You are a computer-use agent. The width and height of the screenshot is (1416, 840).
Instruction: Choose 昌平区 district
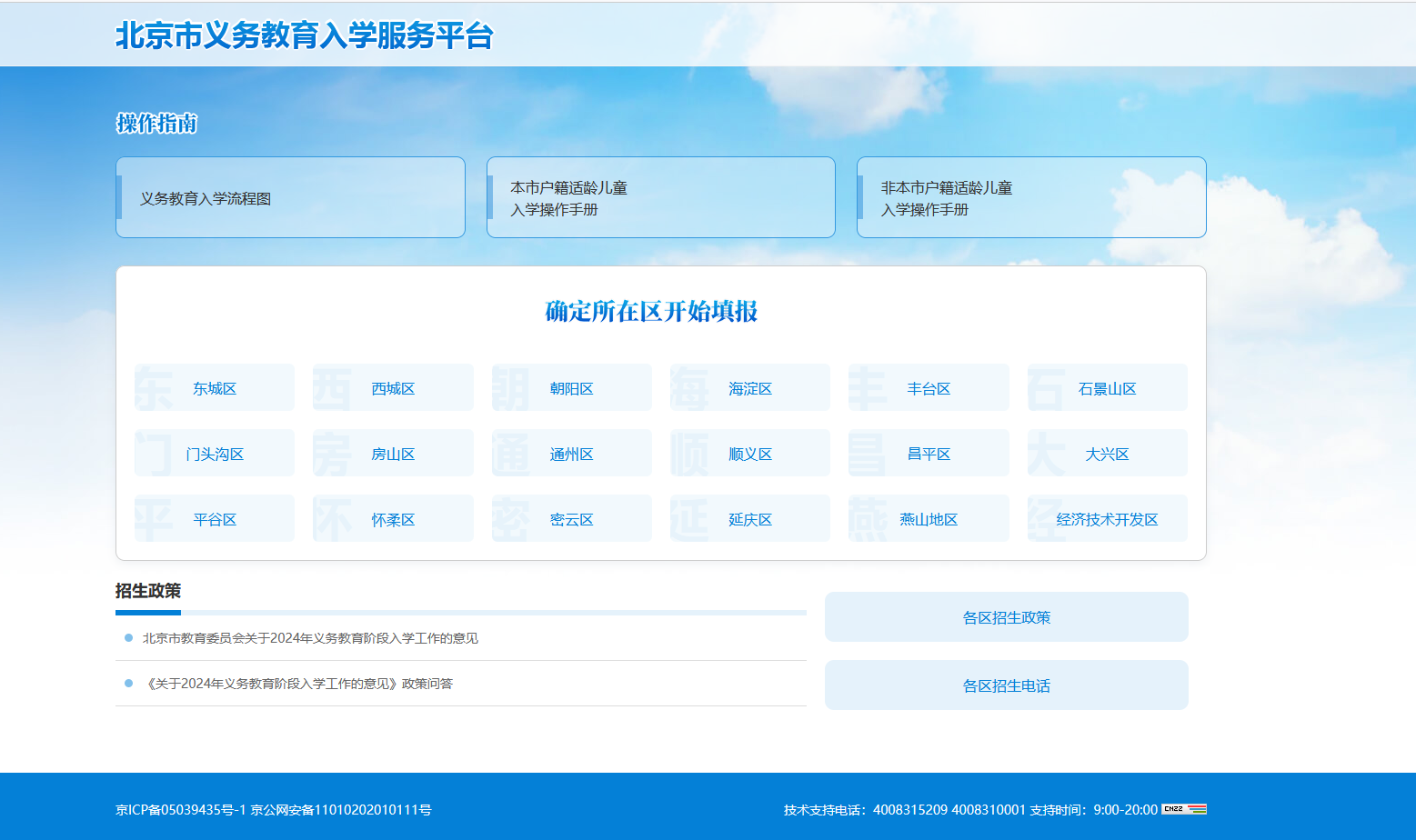(929, 454)
